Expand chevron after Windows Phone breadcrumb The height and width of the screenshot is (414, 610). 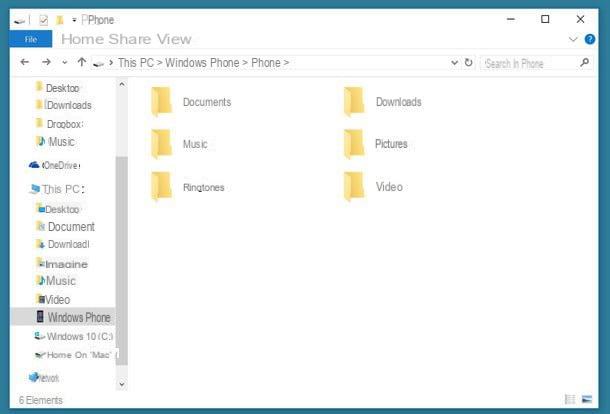pos(245,63)
